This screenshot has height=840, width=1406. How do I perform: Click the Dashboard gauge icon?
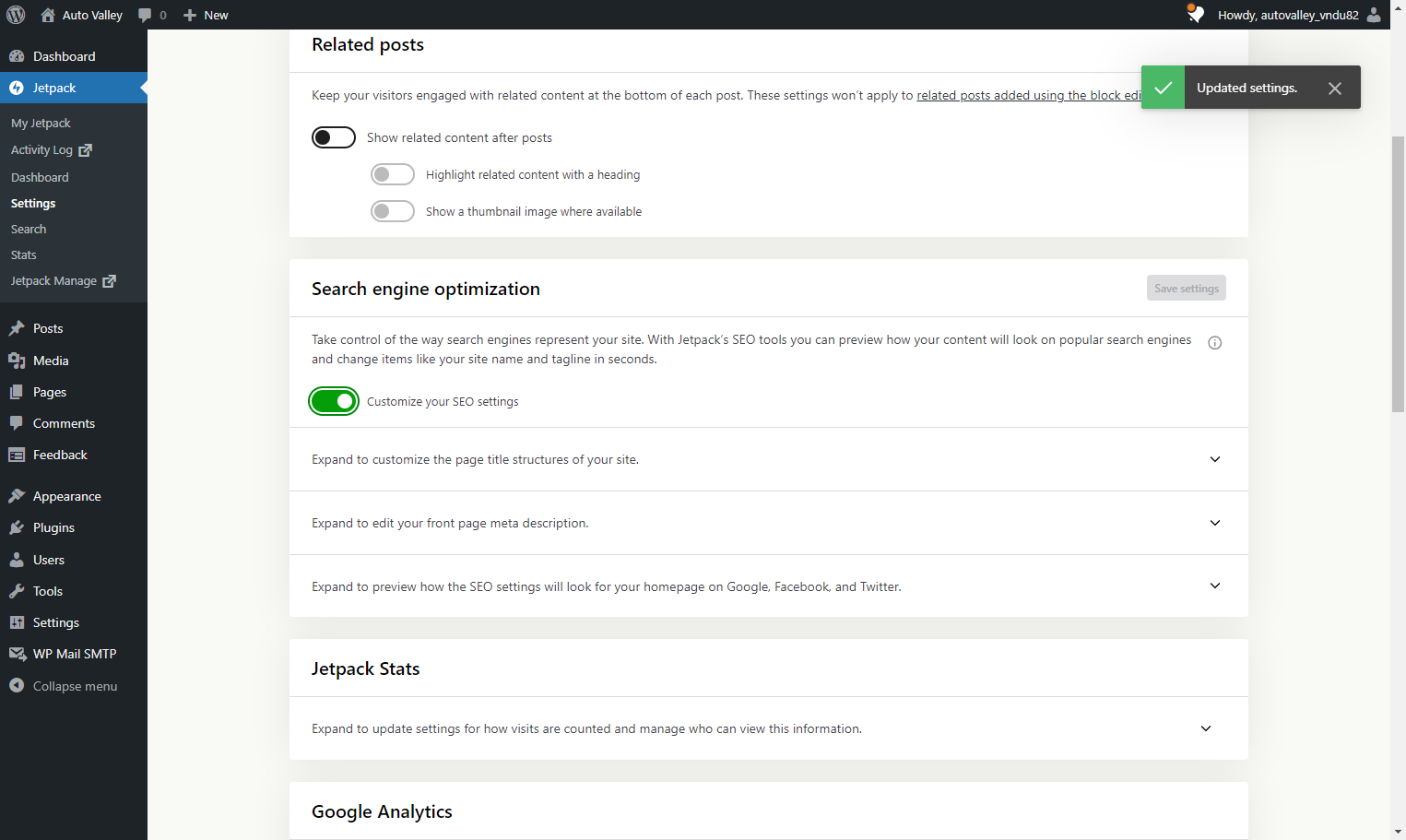(17, 56)
